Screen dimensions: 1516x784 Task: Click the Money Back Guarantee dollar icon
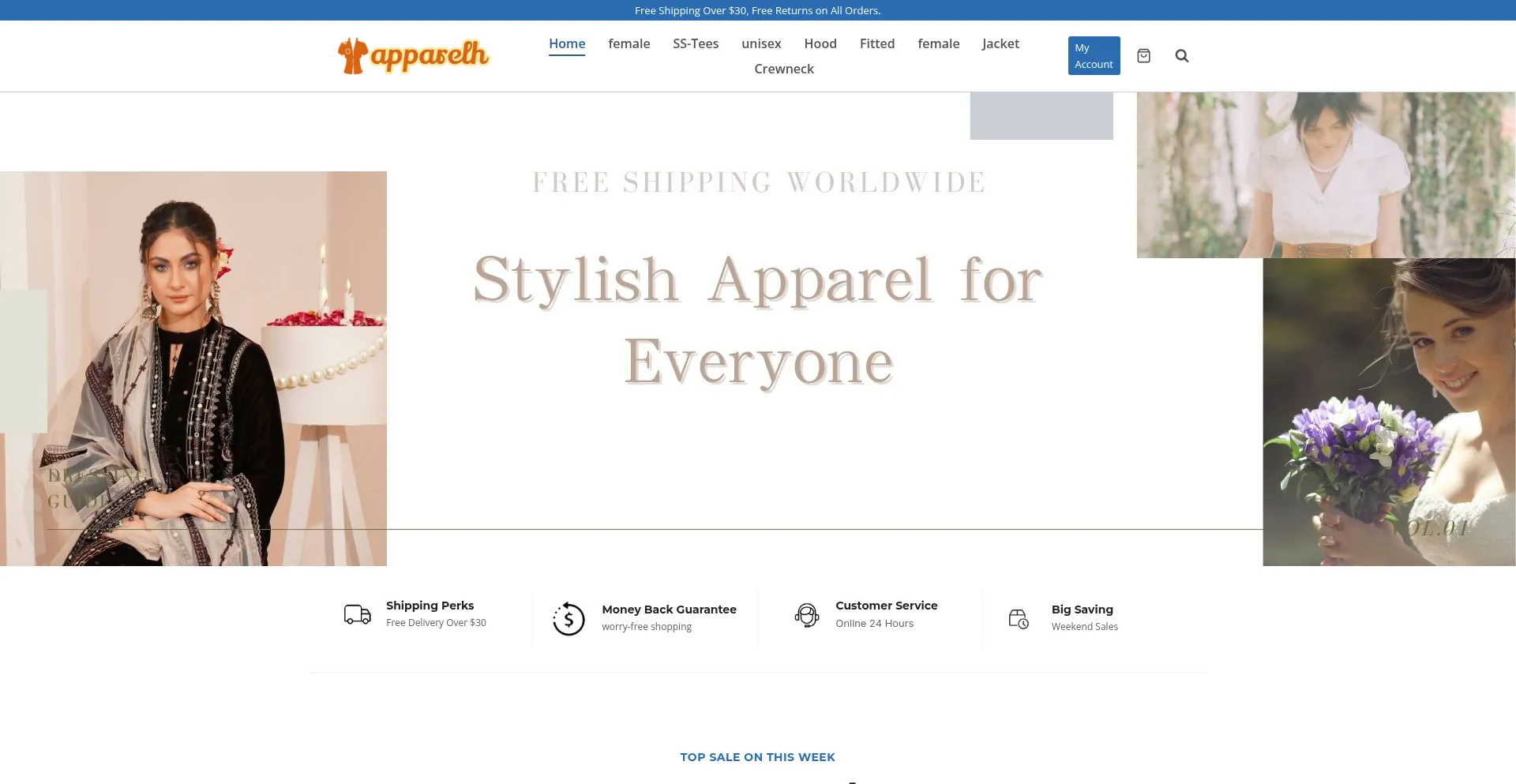[568, 618]
